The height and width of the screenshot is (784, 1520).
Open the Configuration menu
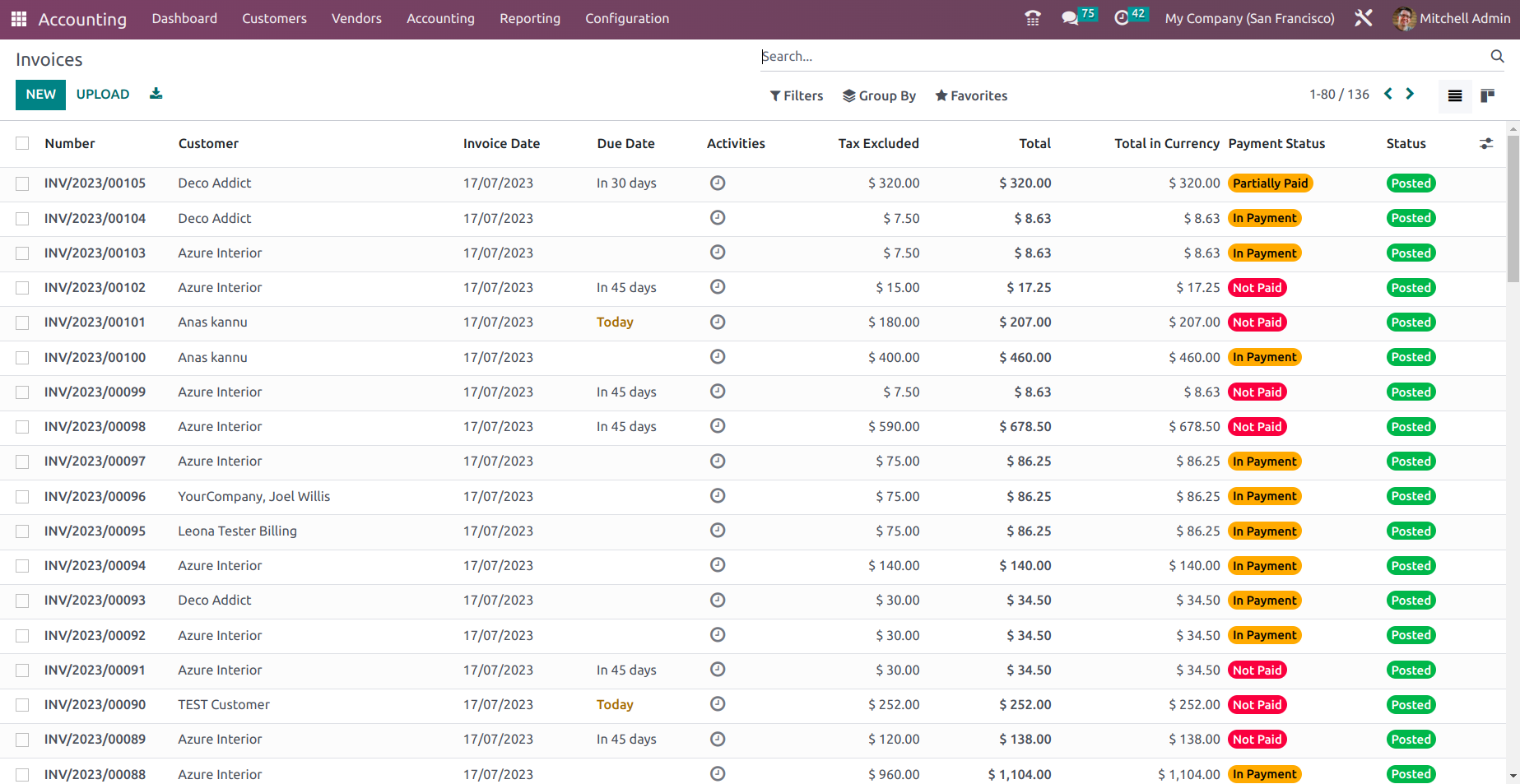point(626,18)
